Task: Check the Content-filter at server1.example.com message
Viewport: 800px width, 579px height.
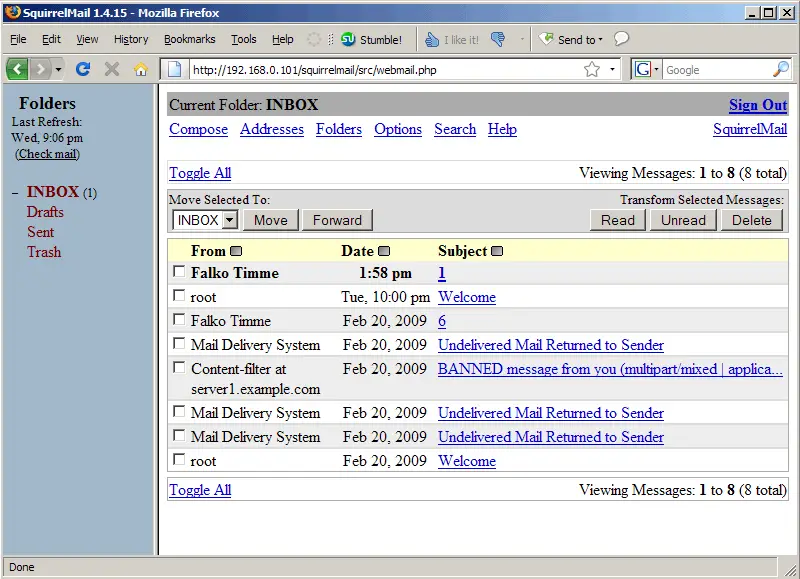Action: point(179,367)
